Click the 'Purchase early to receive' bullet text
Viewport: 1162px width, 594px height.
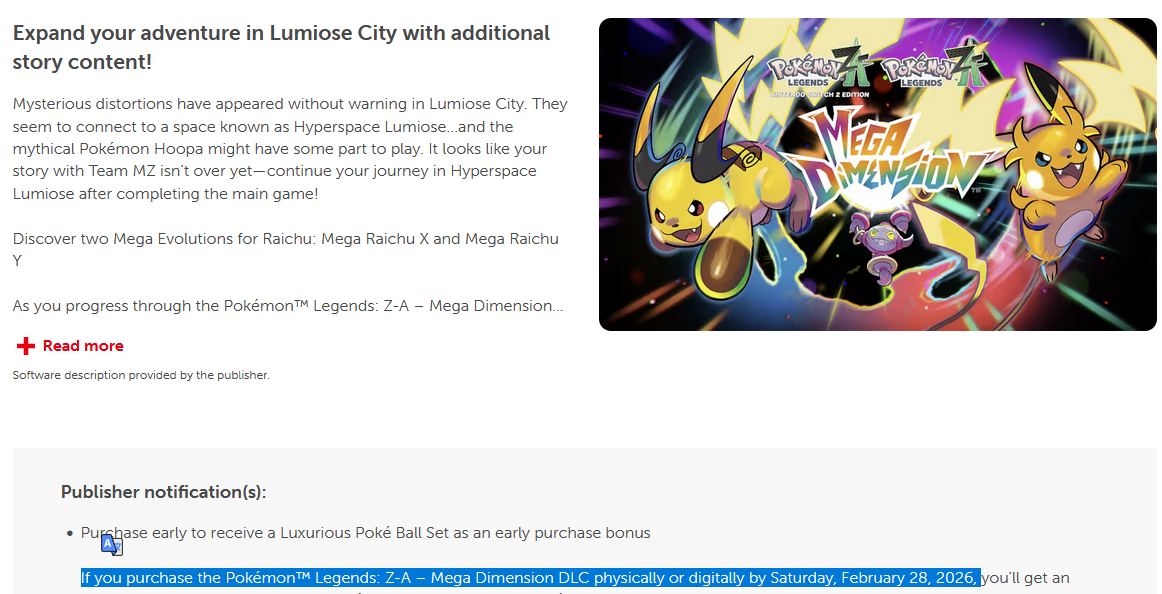(365, 533)
